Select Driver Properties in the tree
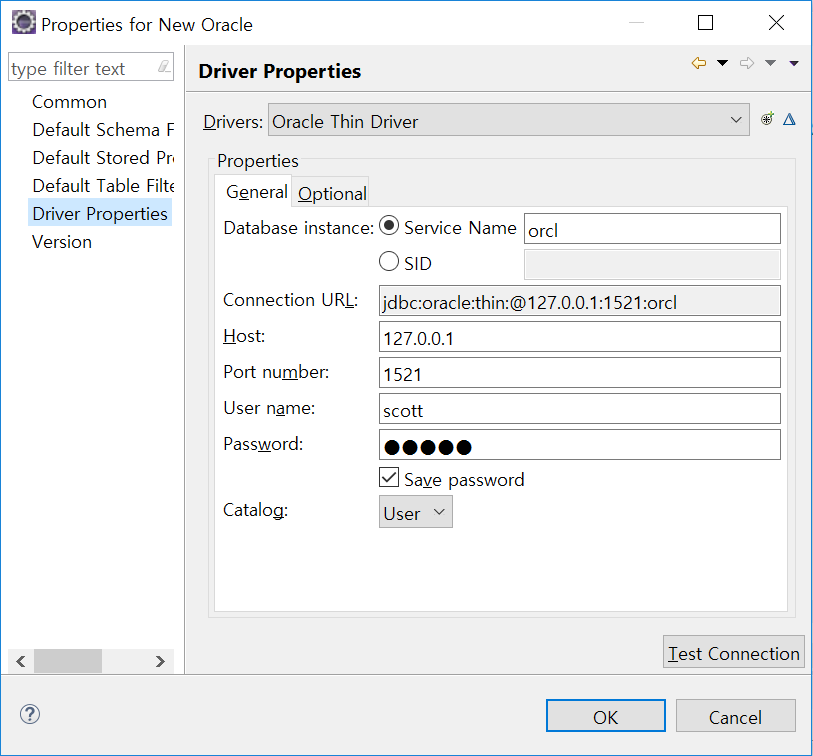The width and height of the screenshot is (813, 756). click(100, 214)
